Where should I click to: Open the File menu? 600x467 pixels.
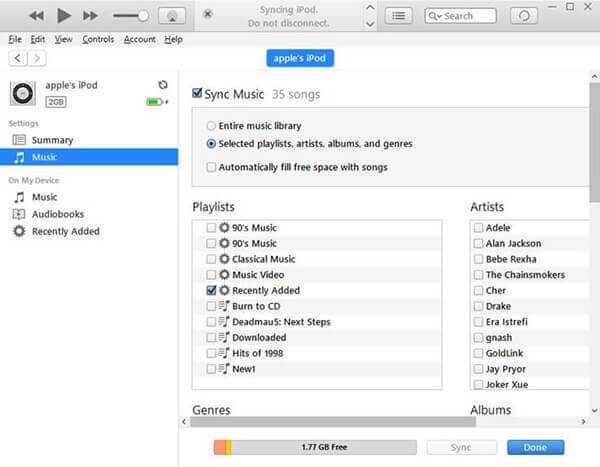tap(15, 39)
